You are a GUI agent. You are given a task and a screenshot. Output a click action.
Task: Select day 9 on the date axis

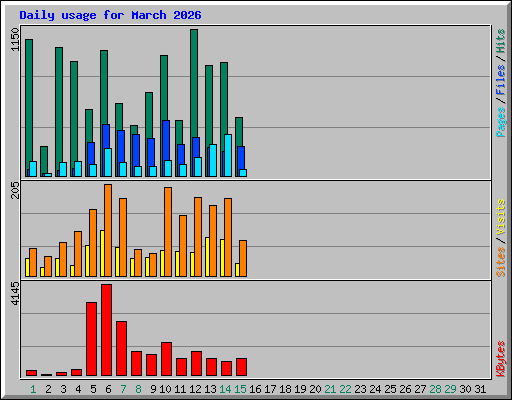(x=153, y=389)
